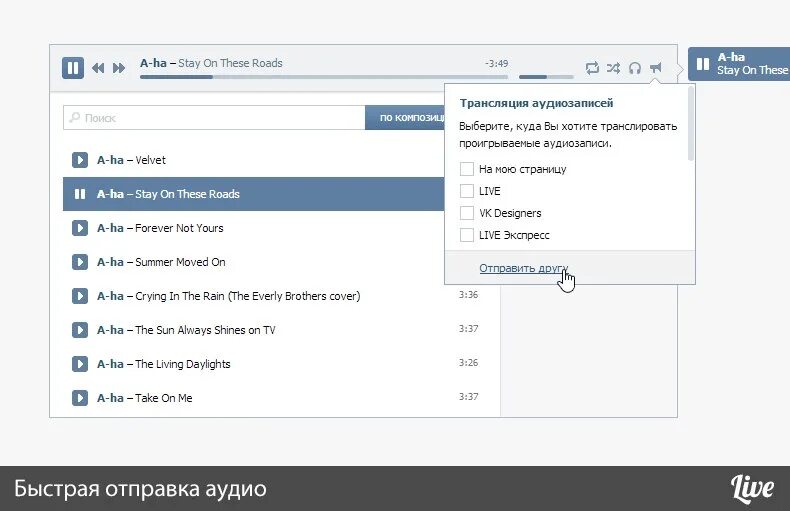Viewport: 790px width, 511px height.
Task: Select the Take On Me track title
Action: pyautogui.click(x=163, y=398)
